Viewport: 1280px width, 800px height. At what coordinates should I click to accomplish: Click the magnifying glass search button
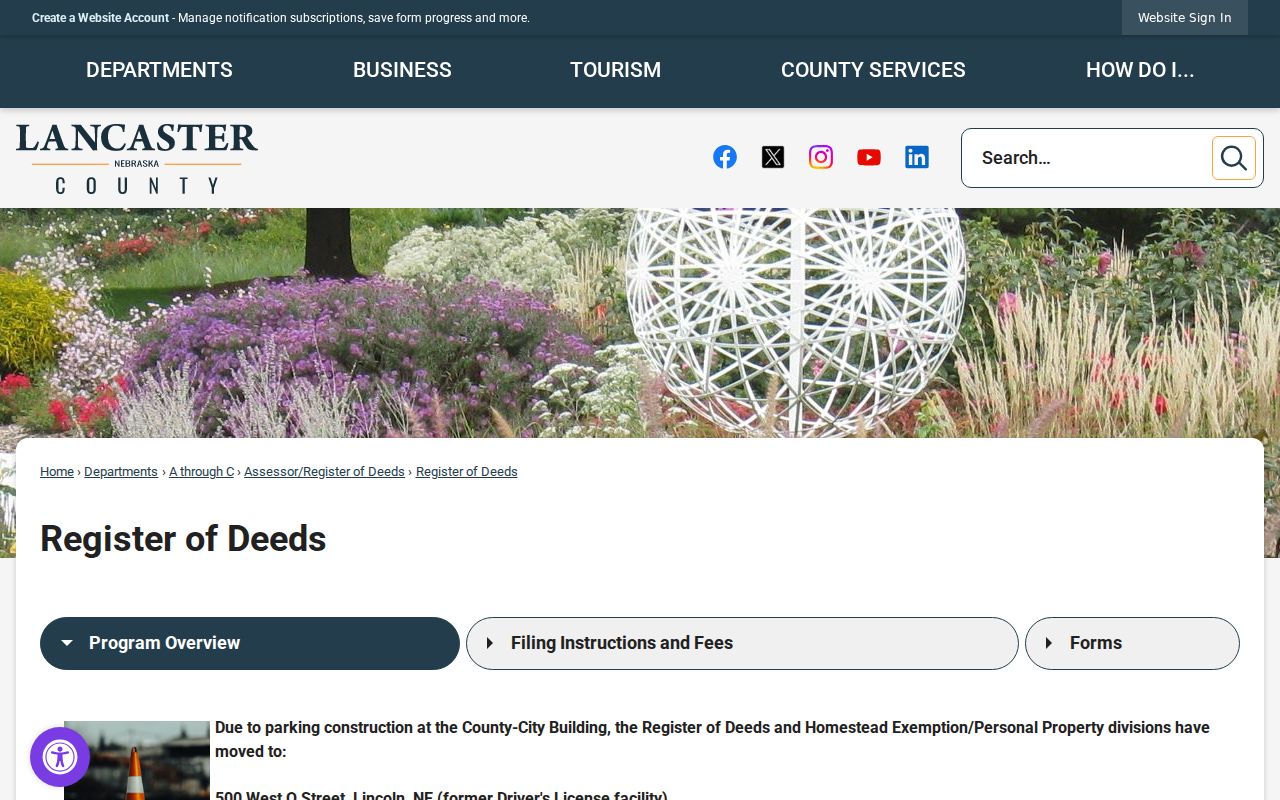tap(1234, 158)
